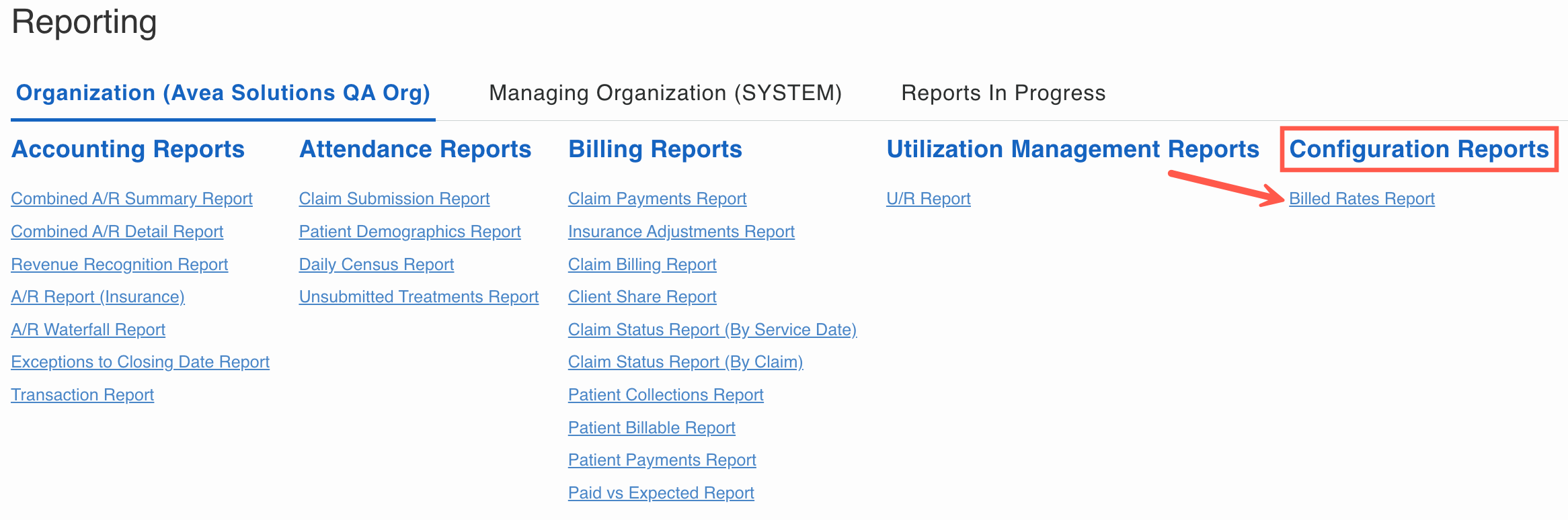Open Combined A/R Summary Report
This screenshot has height=520, width=1568.
132,199
